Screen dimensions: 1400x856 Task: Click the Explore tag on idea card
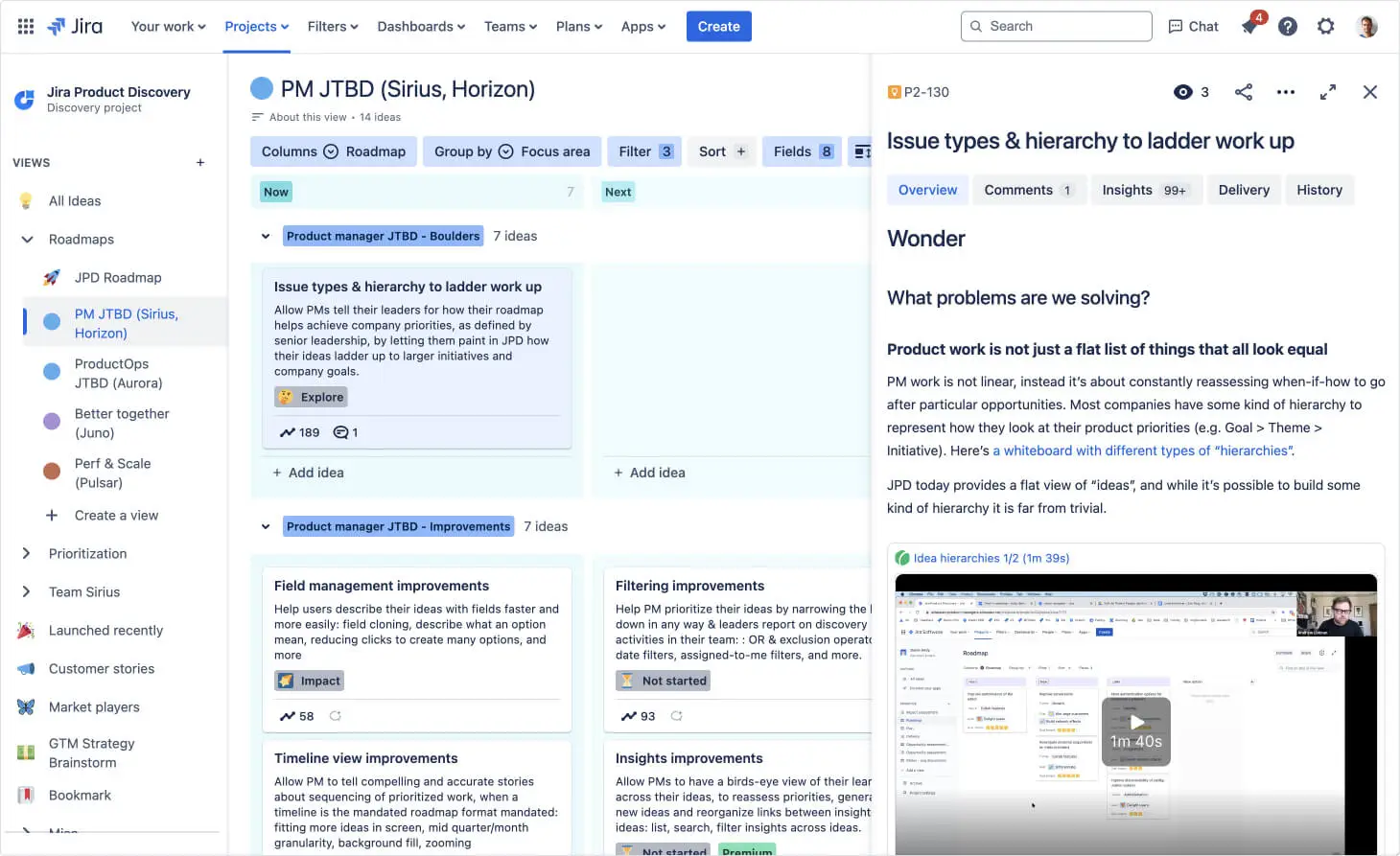(x=311, y=397)
